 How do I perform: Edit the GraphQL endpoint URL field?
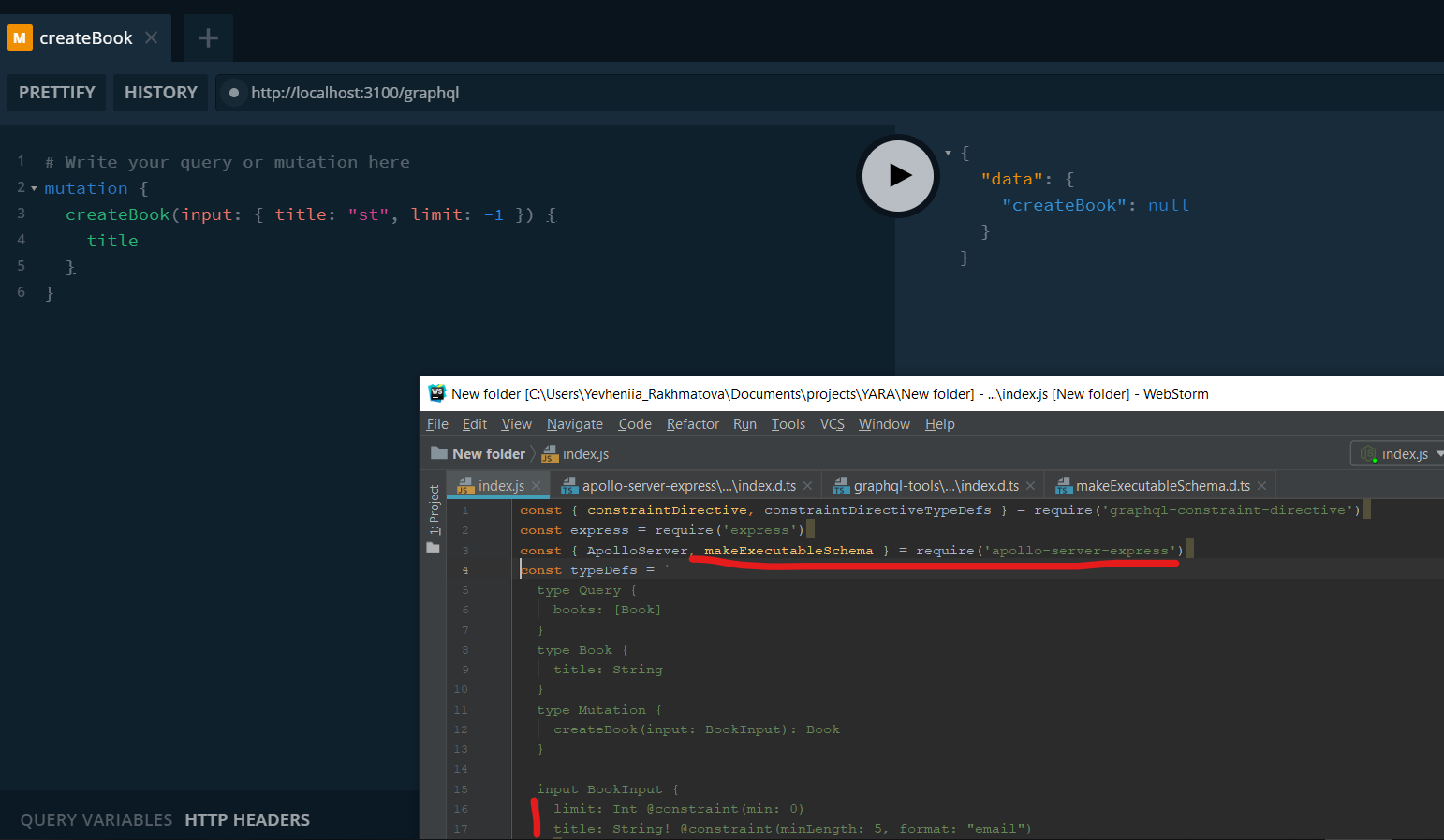point(829,93)
